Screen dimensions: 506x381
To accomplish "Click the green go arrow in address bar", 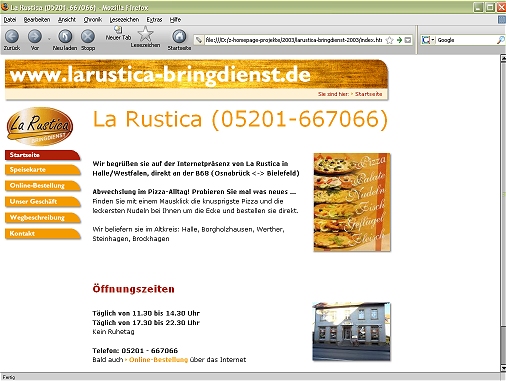I will tap(399, 40).
